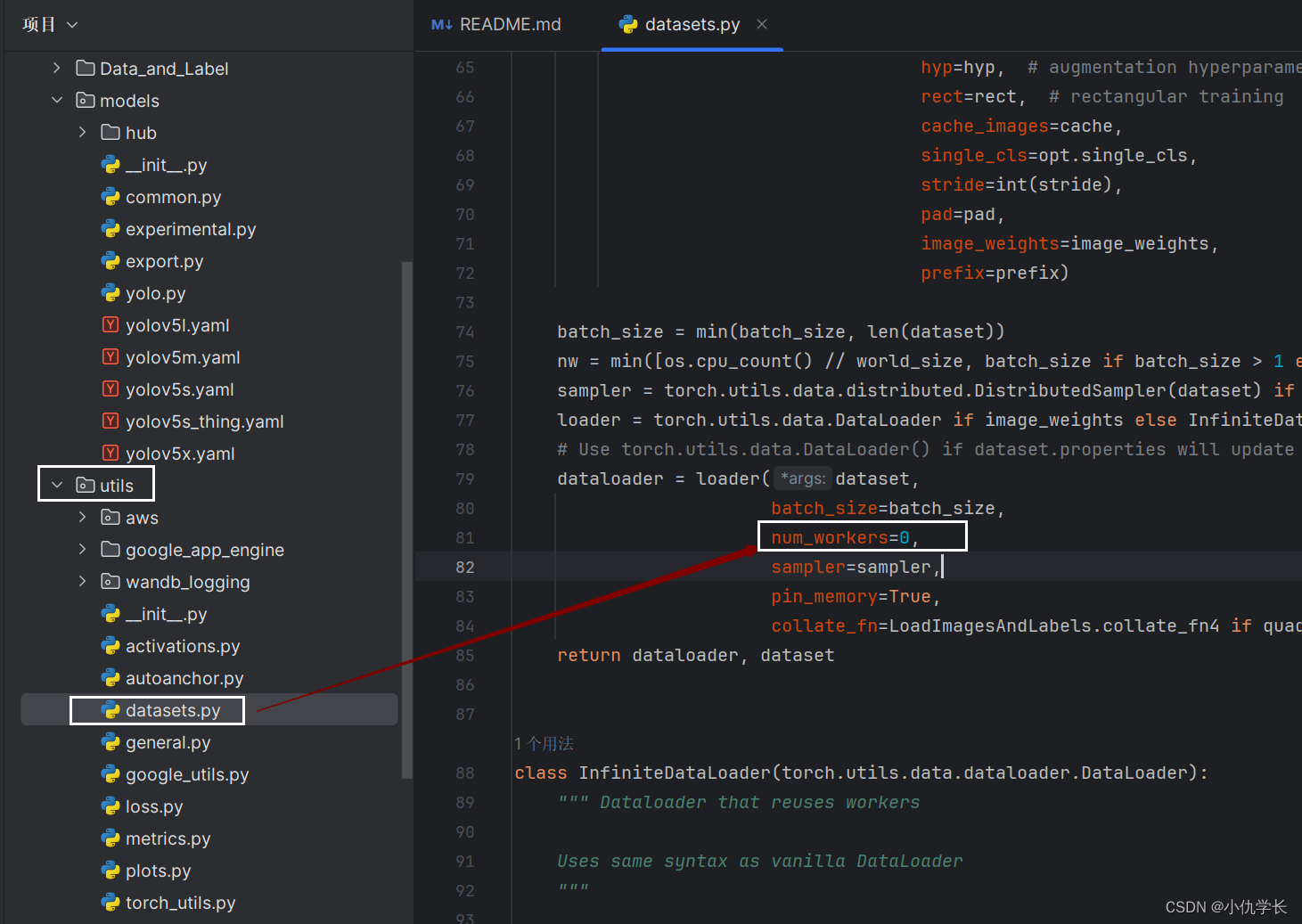Click the YAML icon of yolov5s_thing.yaml
Screen dimensions: 1302x924
click(x=111, y=421)
